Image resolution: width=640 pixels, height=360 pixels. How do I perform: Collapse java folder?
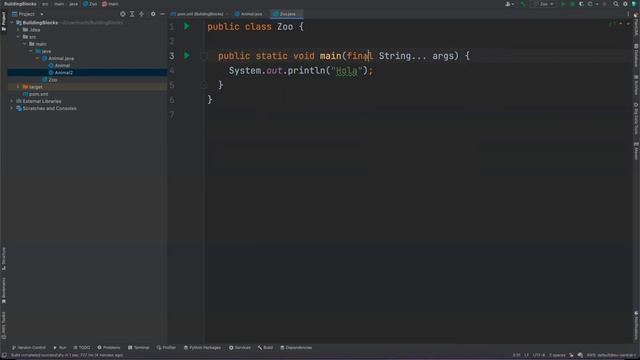pos(31,51)
